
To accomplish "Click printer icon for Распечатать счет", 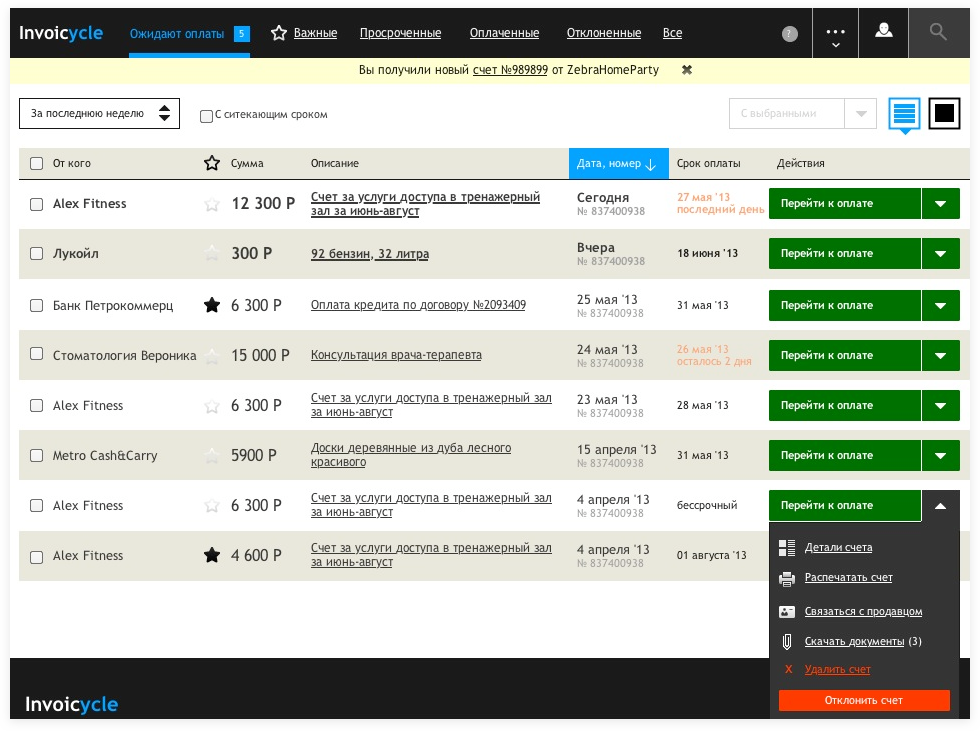I will click(787, 579).
